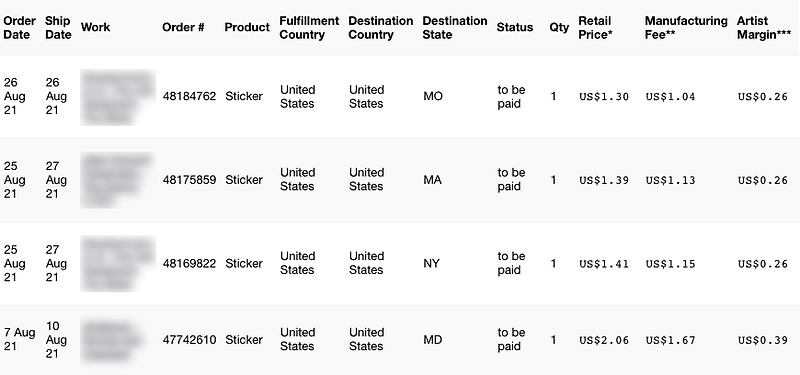Open order number 48184762
Image resolution: width=800 pixels, height=375 pixels.
point(189,96)
